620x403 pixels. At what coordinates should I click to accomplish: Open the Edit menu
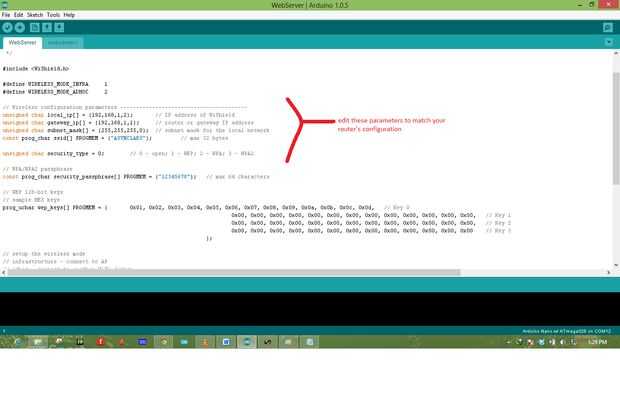pos(19,15)
